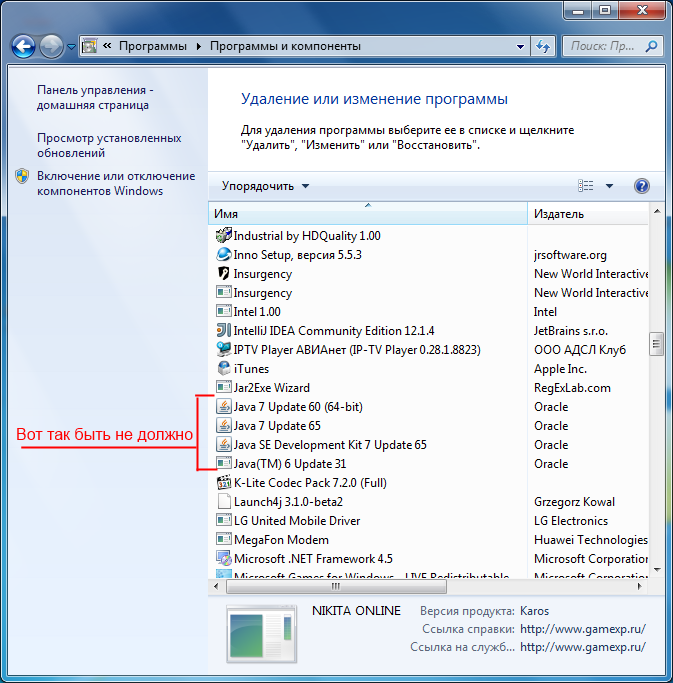Screen dimensions: 673x683
Task: Select the IntelliJ IDEA Community Edition icon
Action: (223, 331)
